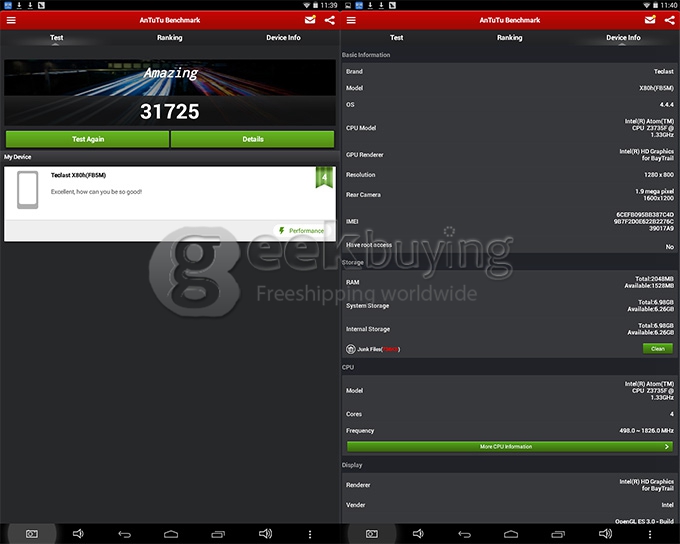Switch to Test tab on Device Info screen
Screen dimensions: 680x544
(396, 38)
